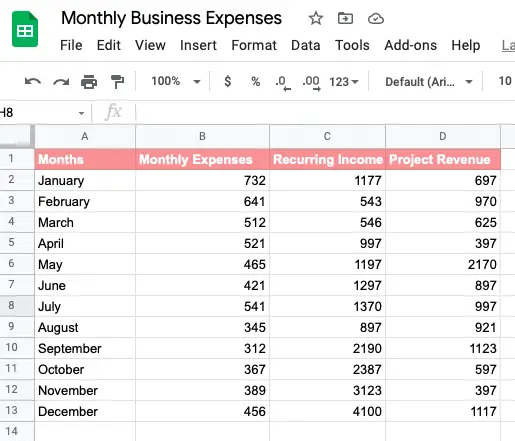Open the 123 more formats dropdown
This screenshot has height=441, width=515.
pyautogui.click(x=344, y=82)
